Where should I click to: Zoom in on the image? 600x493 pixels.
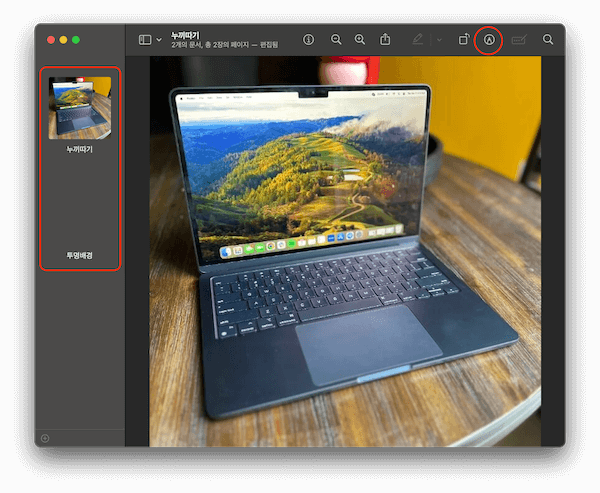pos(360,39)
